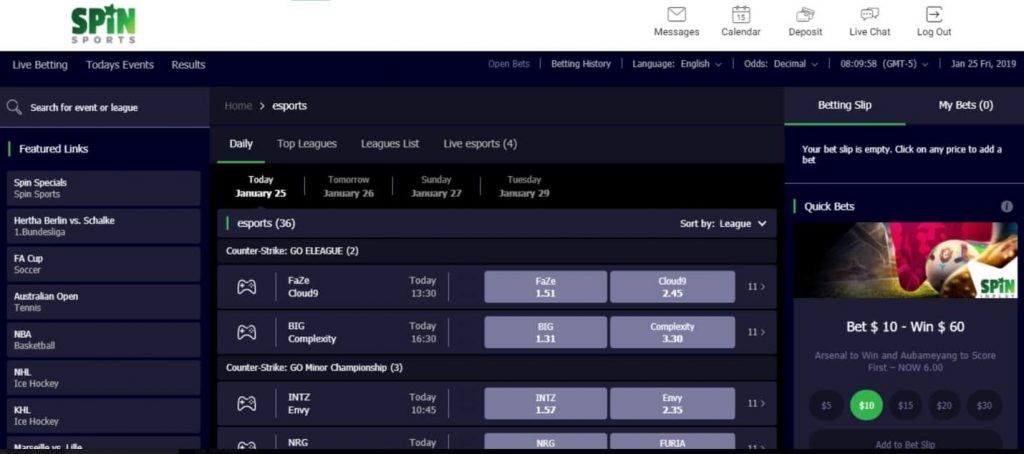Select the $15 stake option
The height and width of the screenshot is (454, 1024).
[905, 406]
